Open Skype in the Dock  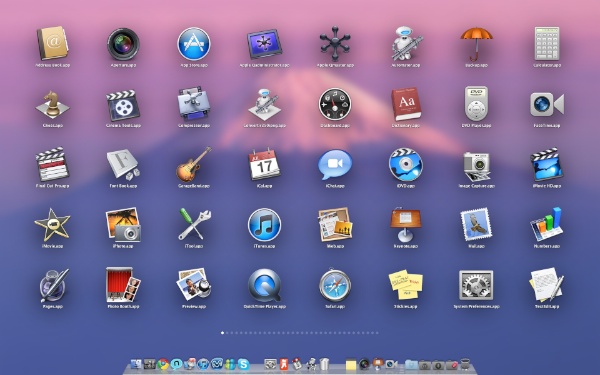tap(243, 364)
